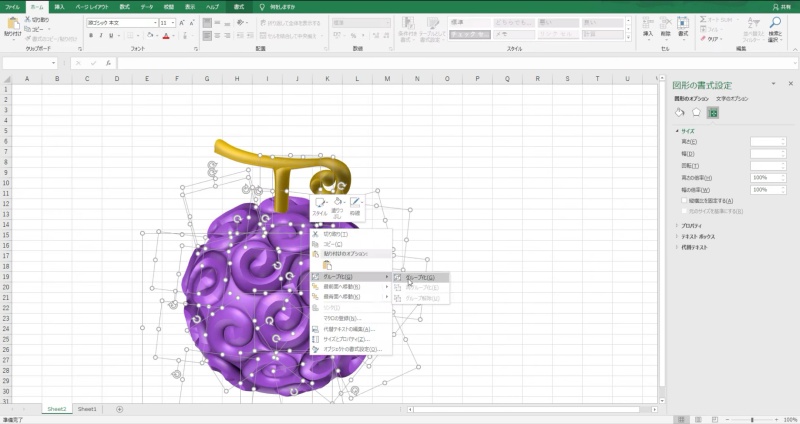Expand the cell styles gallery more arrow
This screenshot has width=800, height=424.
[x=629, y=36]
